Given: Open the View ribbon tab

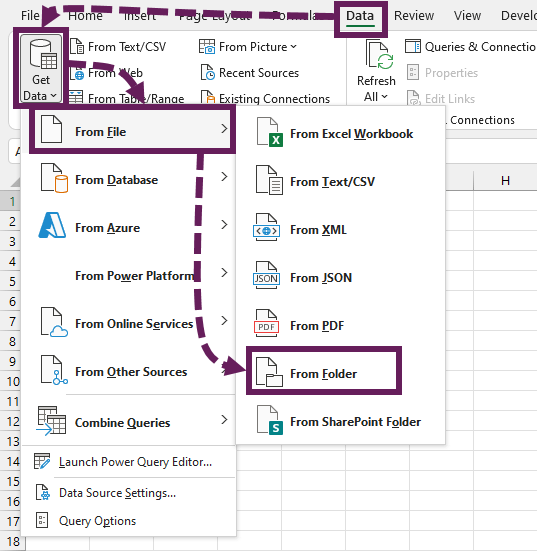Looking at the screenshot, I should click(x=467, y=16).
